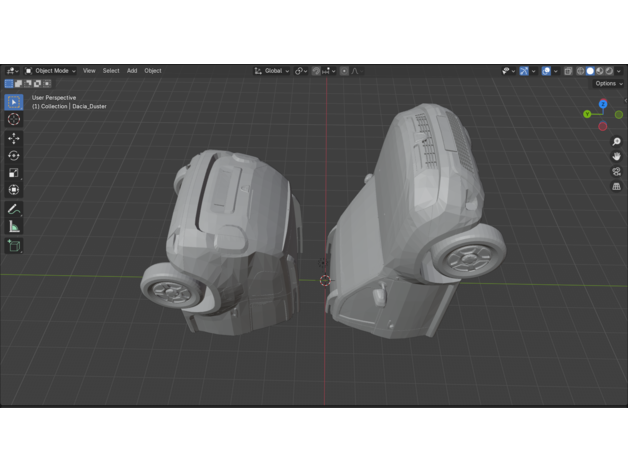Viewport: 628px width, 472px height.
Task: Activate the Move tool
Action: click(x=14, y=138)
